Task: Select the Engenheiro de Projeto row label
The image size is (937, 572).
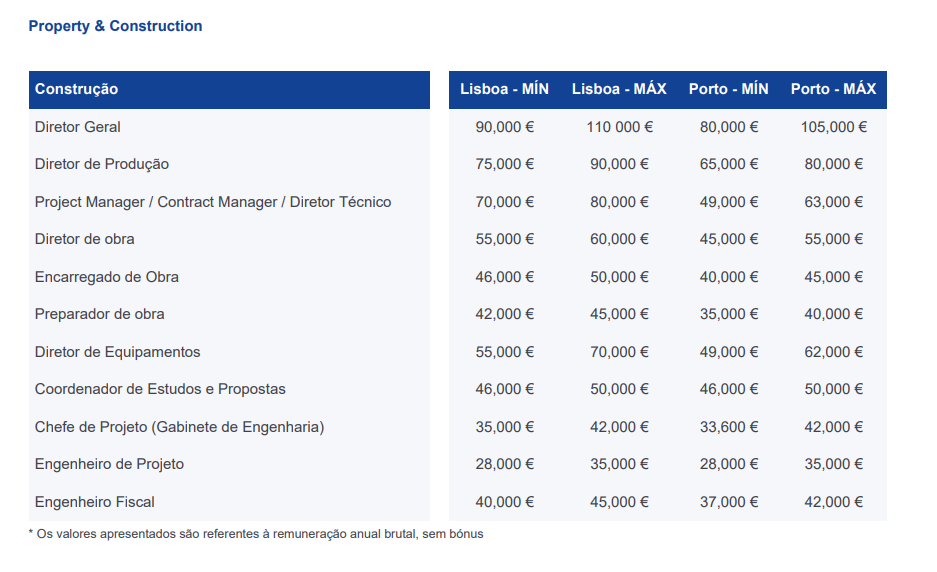Action: [x=109, y=464]
